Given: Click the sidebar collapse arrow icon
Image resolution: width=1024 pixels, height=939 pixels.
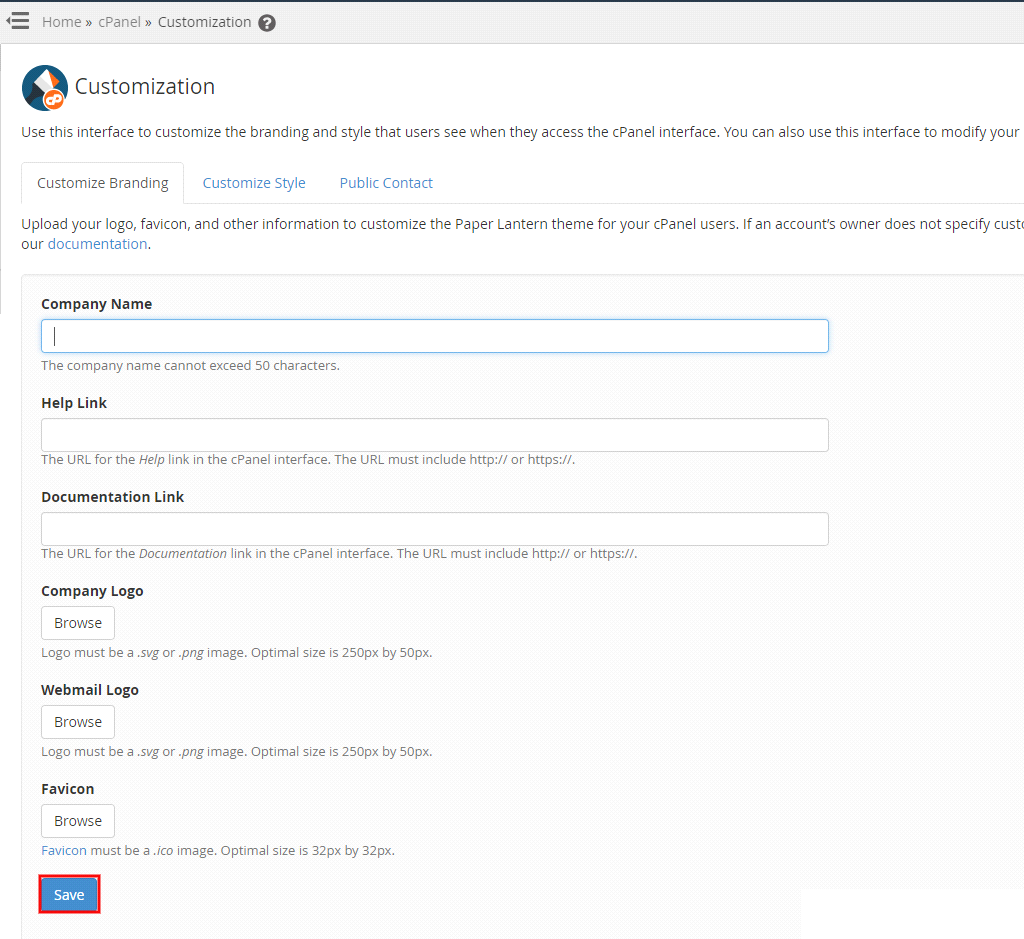Looking at the screenshot, I should click(17, 20).
